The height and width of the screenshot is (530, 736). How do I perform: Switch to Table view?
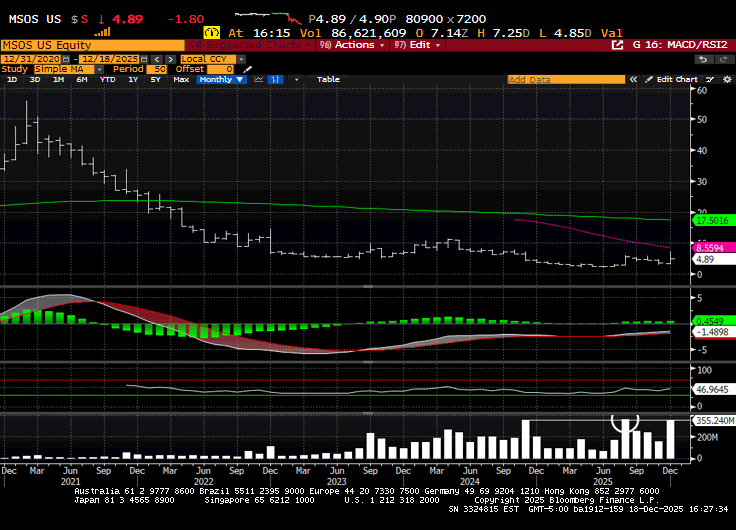(x=328, y=79)
